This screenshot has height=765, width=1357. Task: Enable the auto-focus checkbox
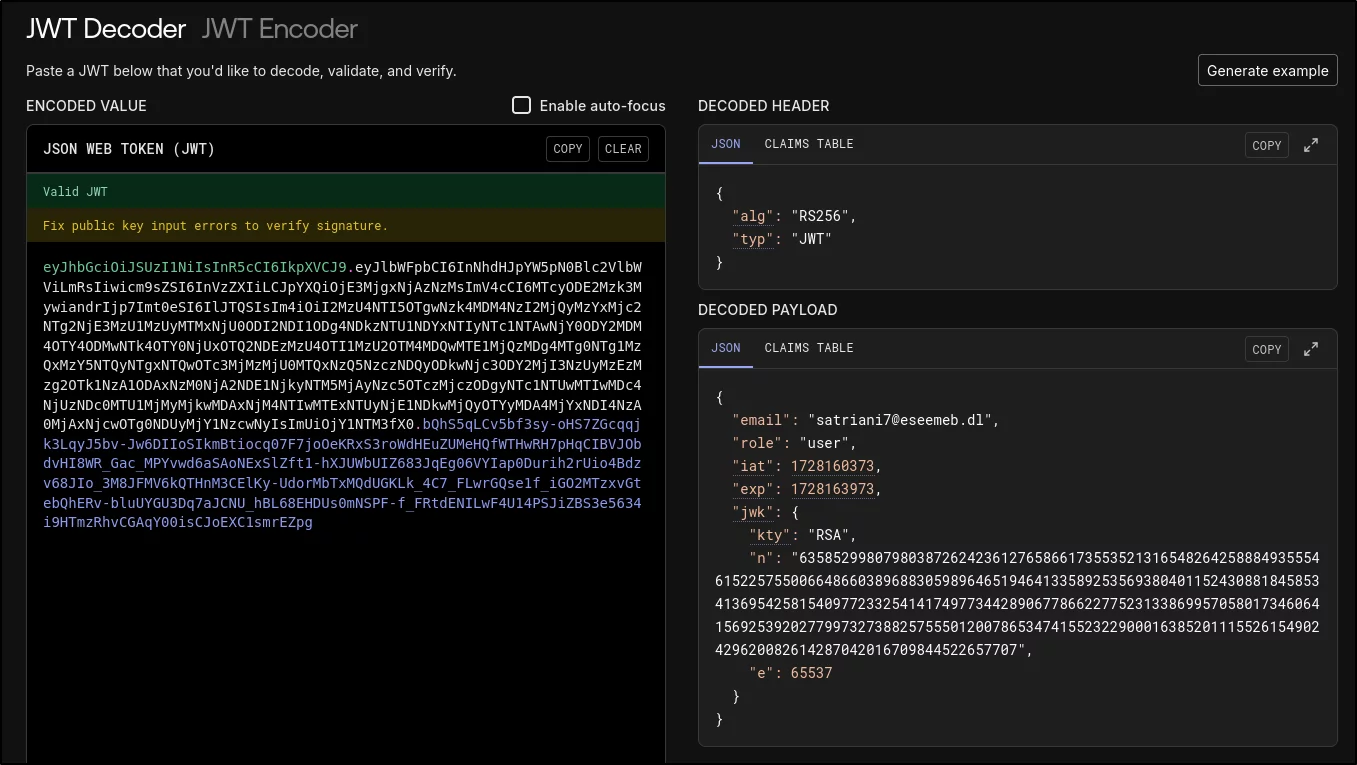point(521,105)
